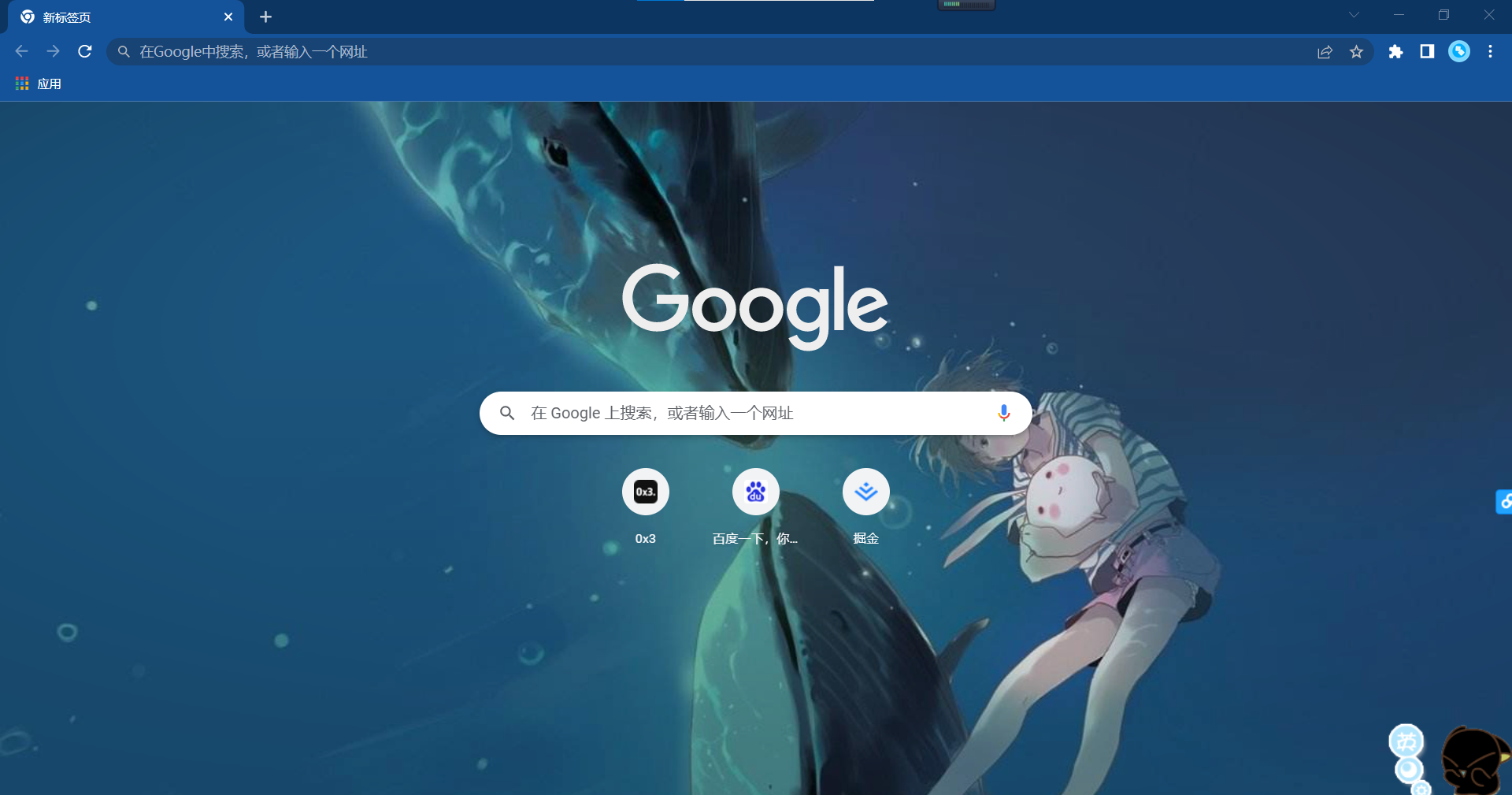Click the blue floating widget on right edge
This screenshot has height=795, width=1512.
[1504, 501]
